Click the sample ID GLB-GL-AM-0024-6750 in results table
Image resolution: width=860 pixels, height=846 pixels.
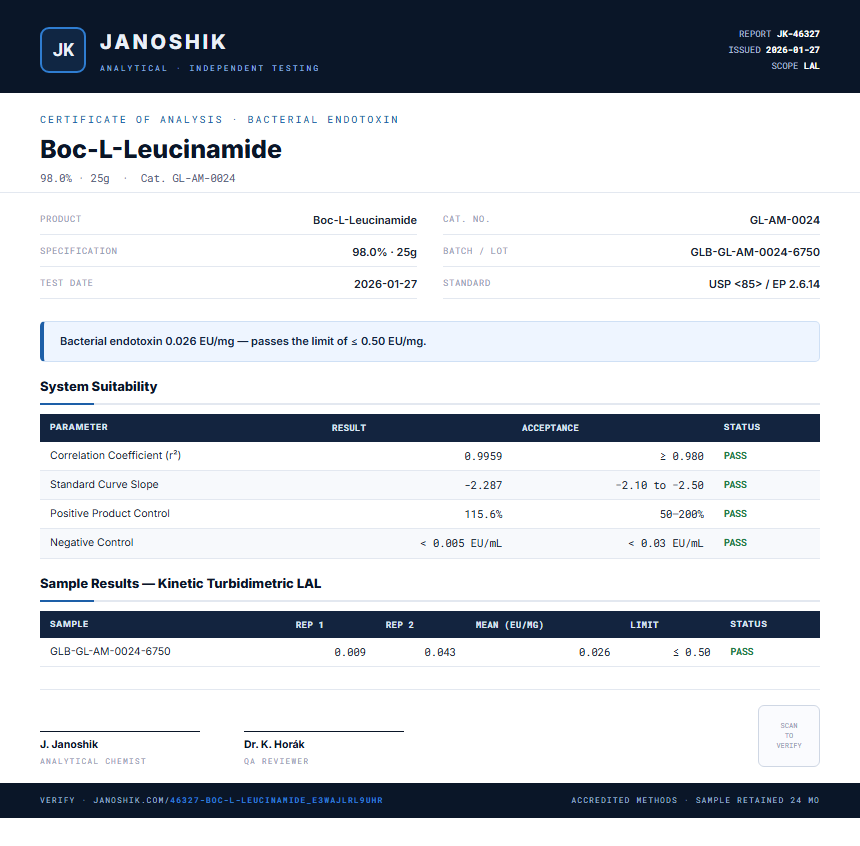[110, 651]
